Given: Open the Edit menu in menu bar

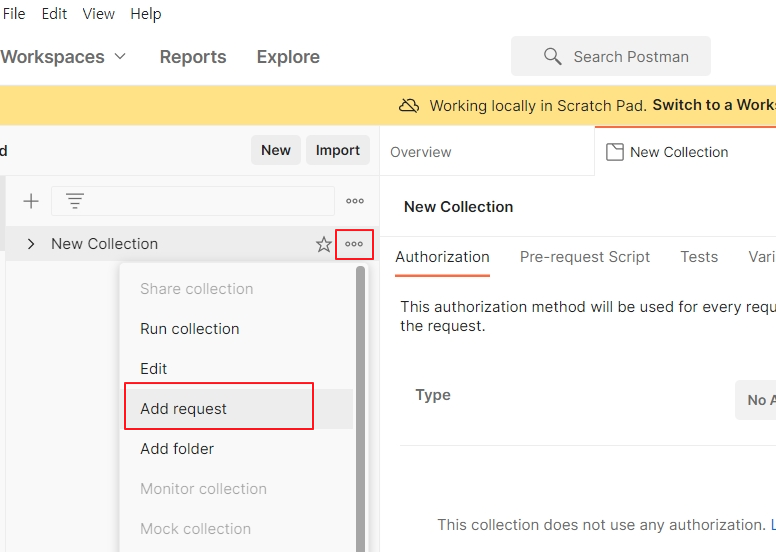Looking at the screenshot, I should click(54, 14).
